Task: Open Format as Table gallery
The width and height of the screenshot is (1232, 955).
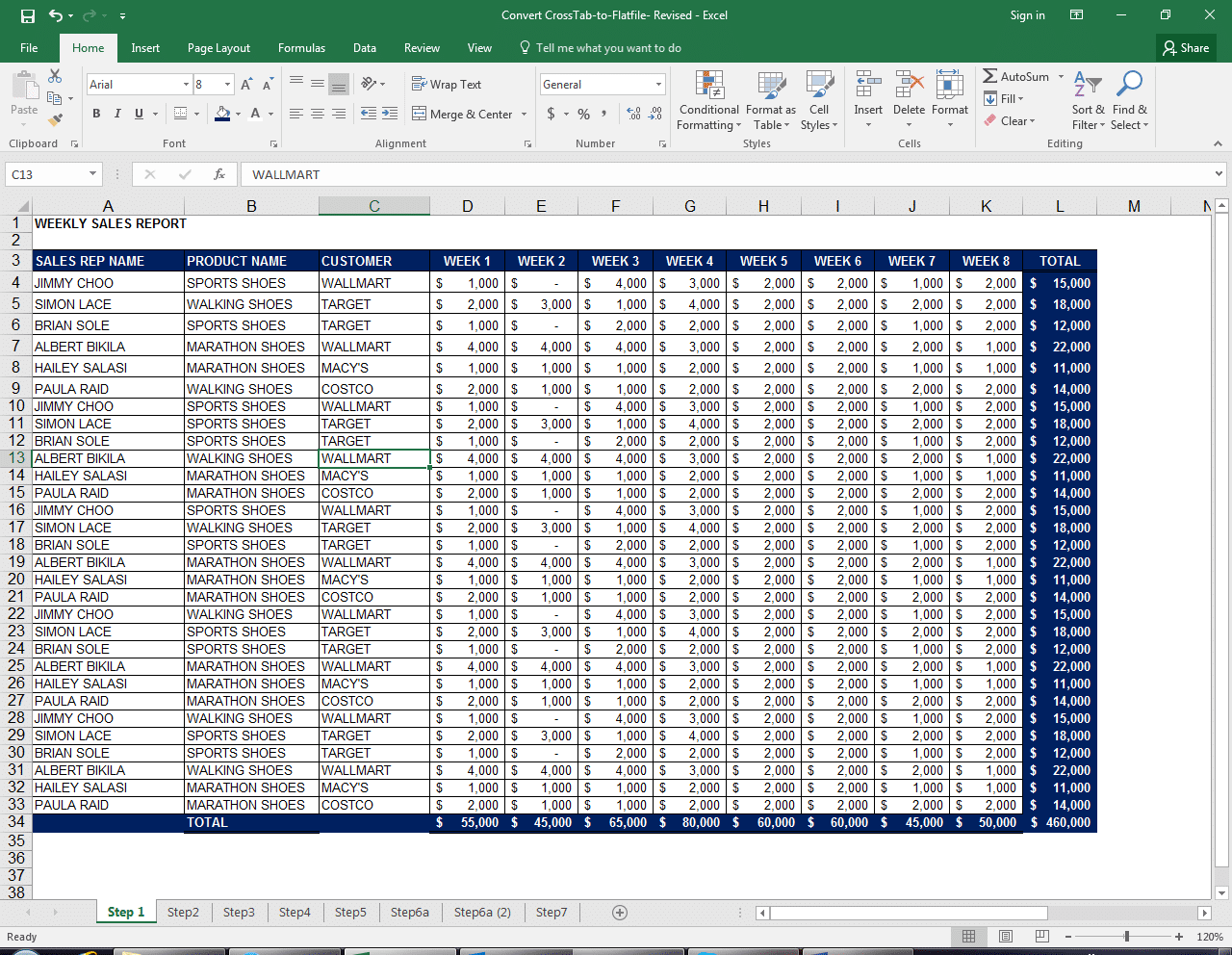Action: click(x=771, y=100)
